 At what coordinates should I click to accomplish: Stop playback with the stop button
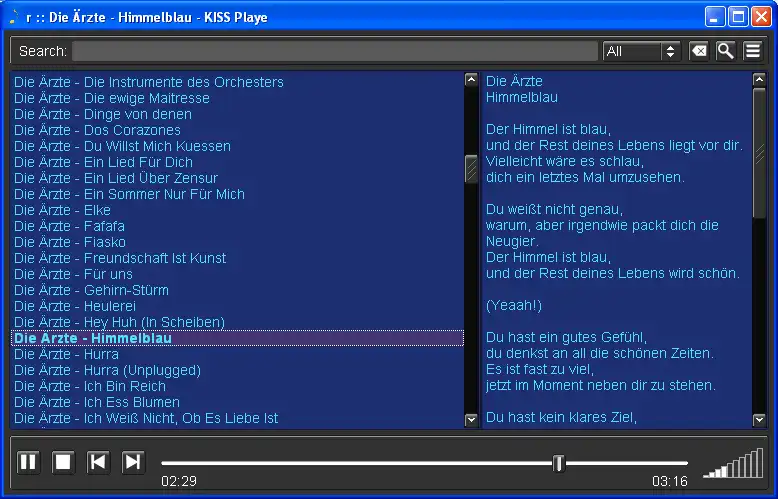tap(63, 462)
